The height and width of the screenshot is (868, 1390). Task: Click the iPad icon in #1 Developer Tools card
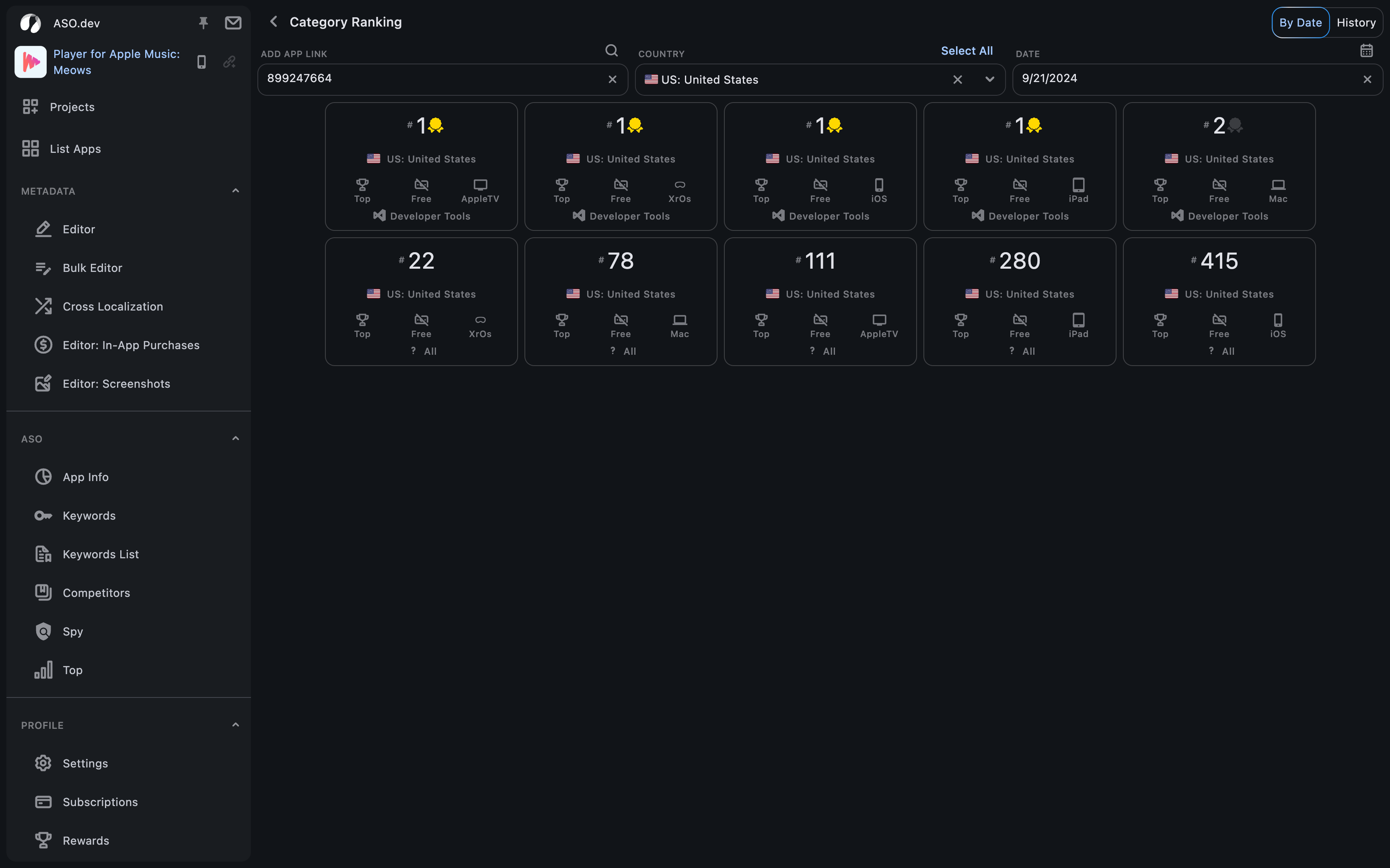tap(1079, 185)
